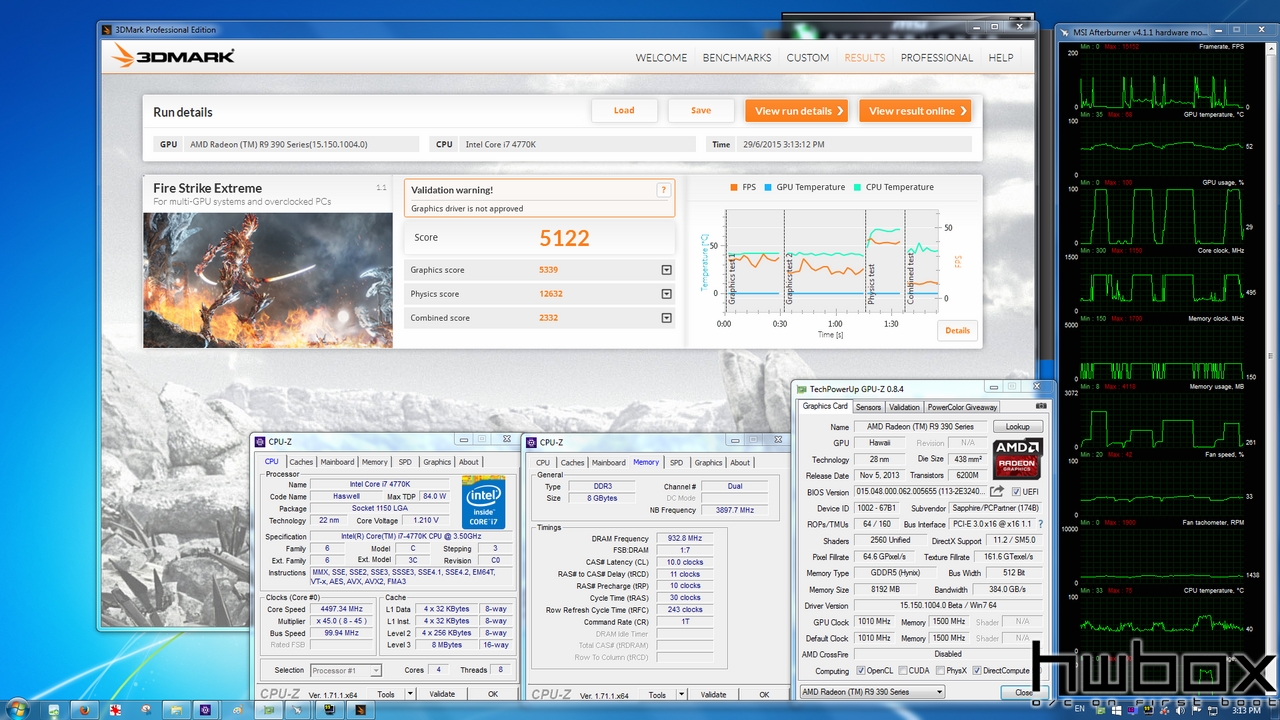Viewport: 1280px width, 720px height.
Task: Click View result online button
Action: coord(915,111)
